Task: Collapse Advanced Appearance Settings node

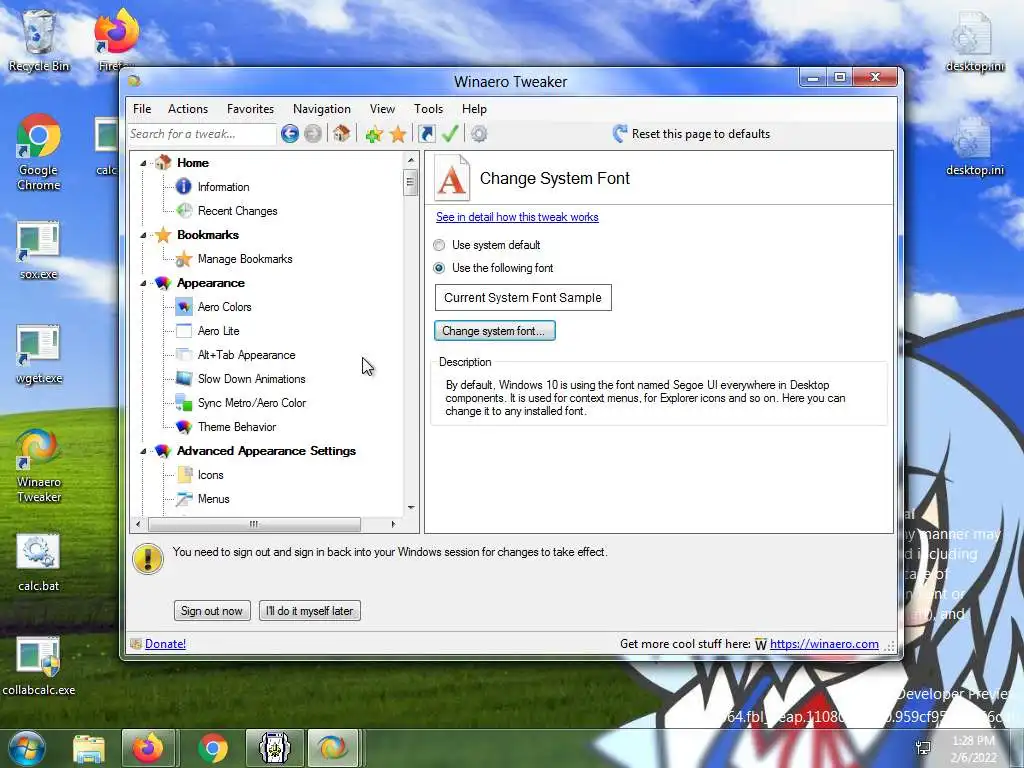Action: pos(143,451)
